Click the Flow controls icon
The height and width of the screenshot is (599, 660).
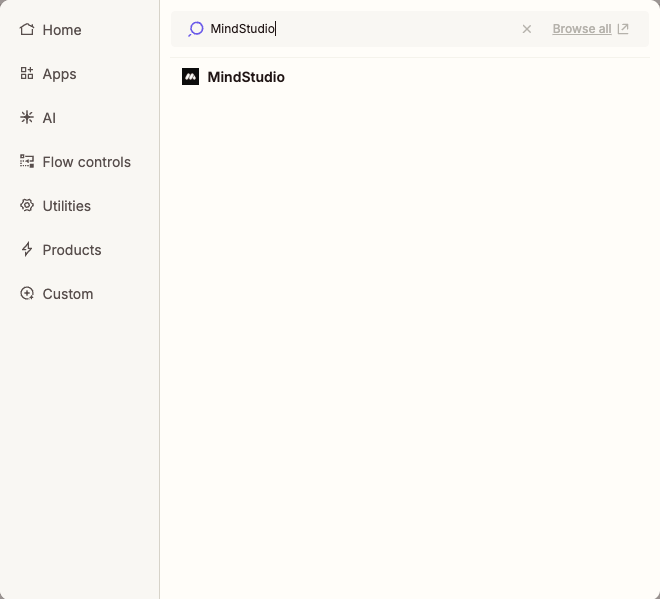(x=27, y=161)
